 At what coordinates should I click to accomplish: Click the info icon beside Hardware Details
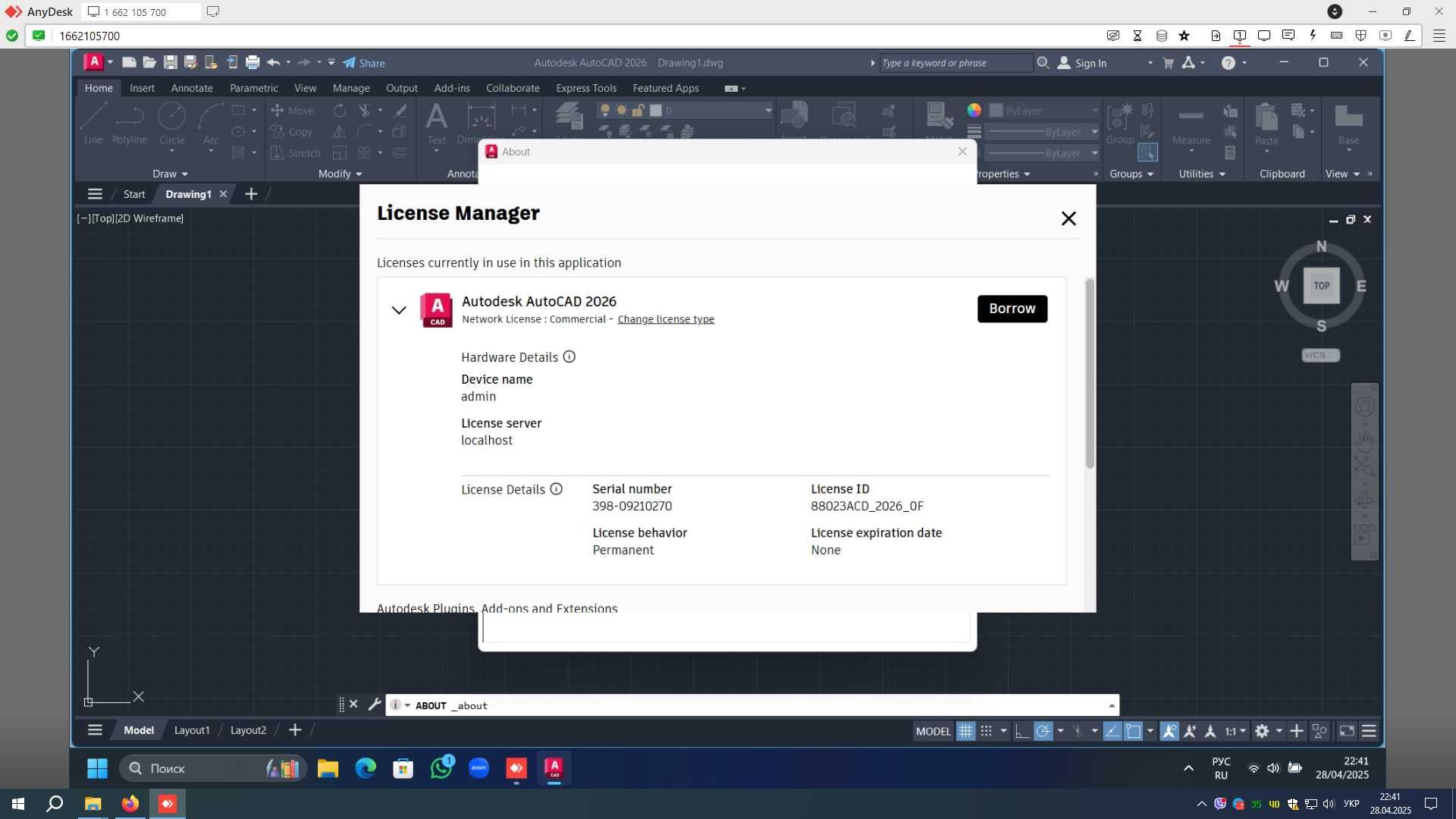pyautogui.click(x=570, y=356)
